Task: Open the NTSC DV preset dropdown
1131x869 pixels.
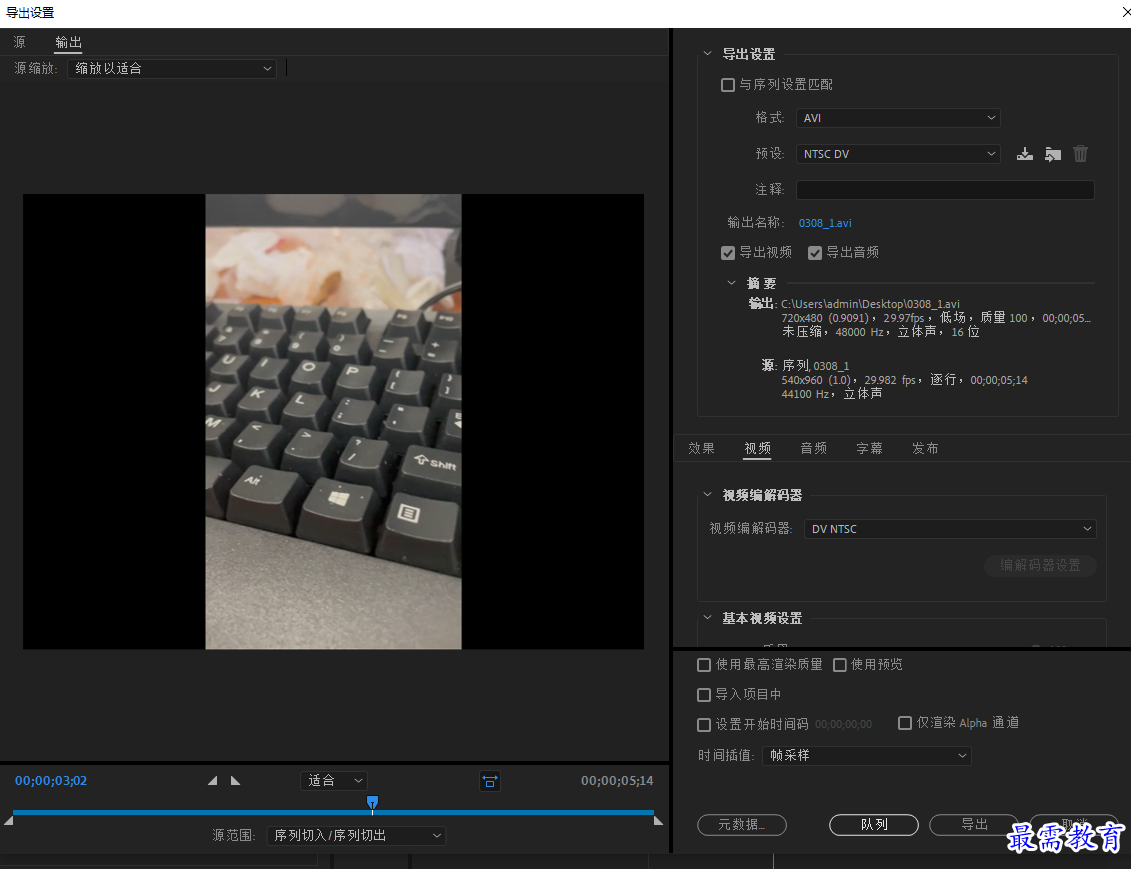Action: 898,154
